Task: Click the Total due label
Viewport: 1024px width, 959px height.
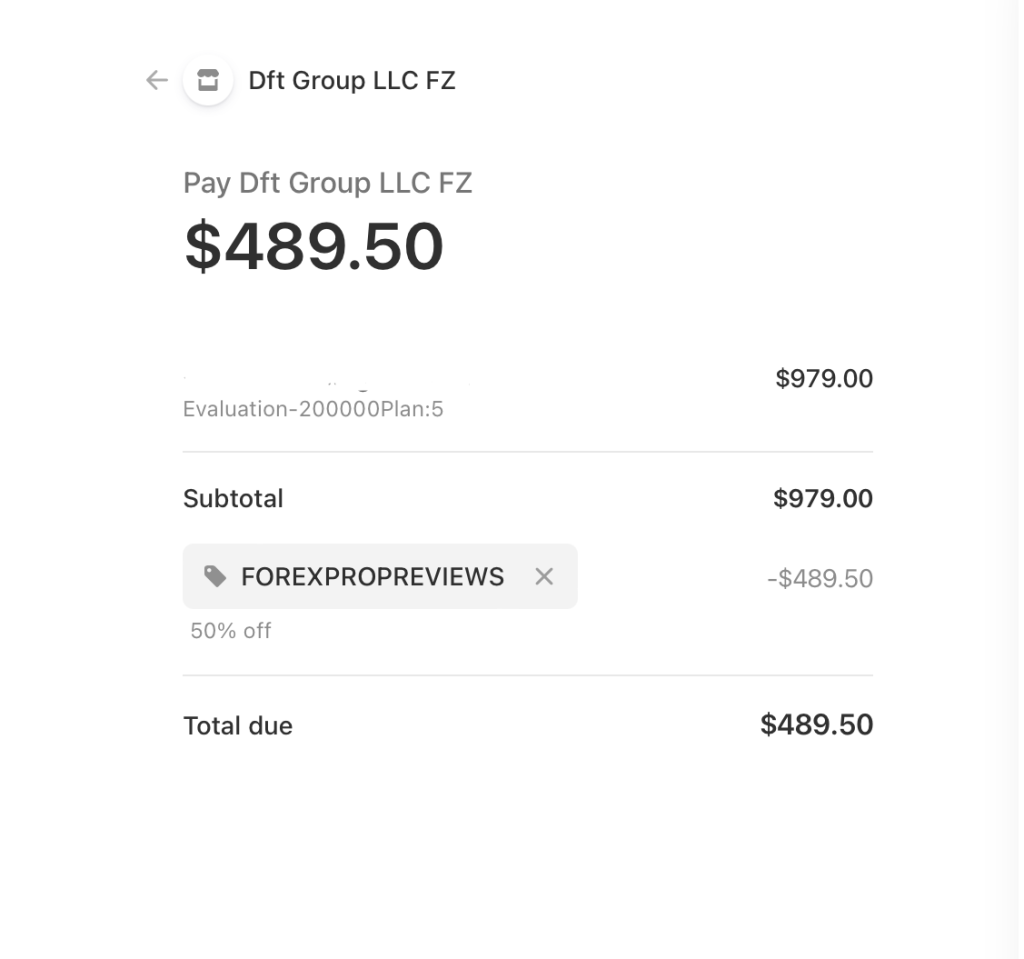Action: 237,725
